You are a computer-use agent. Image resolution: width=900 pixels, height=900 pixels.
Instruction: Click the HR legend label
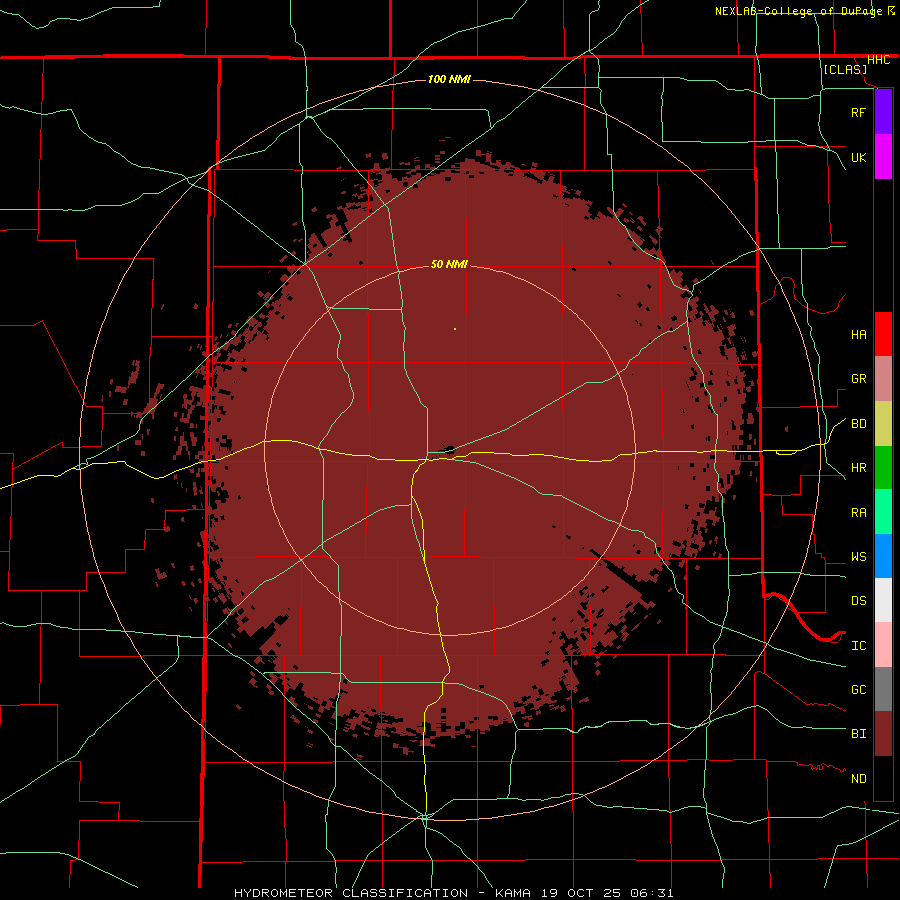pyautogui.click(x=858, y=468)
